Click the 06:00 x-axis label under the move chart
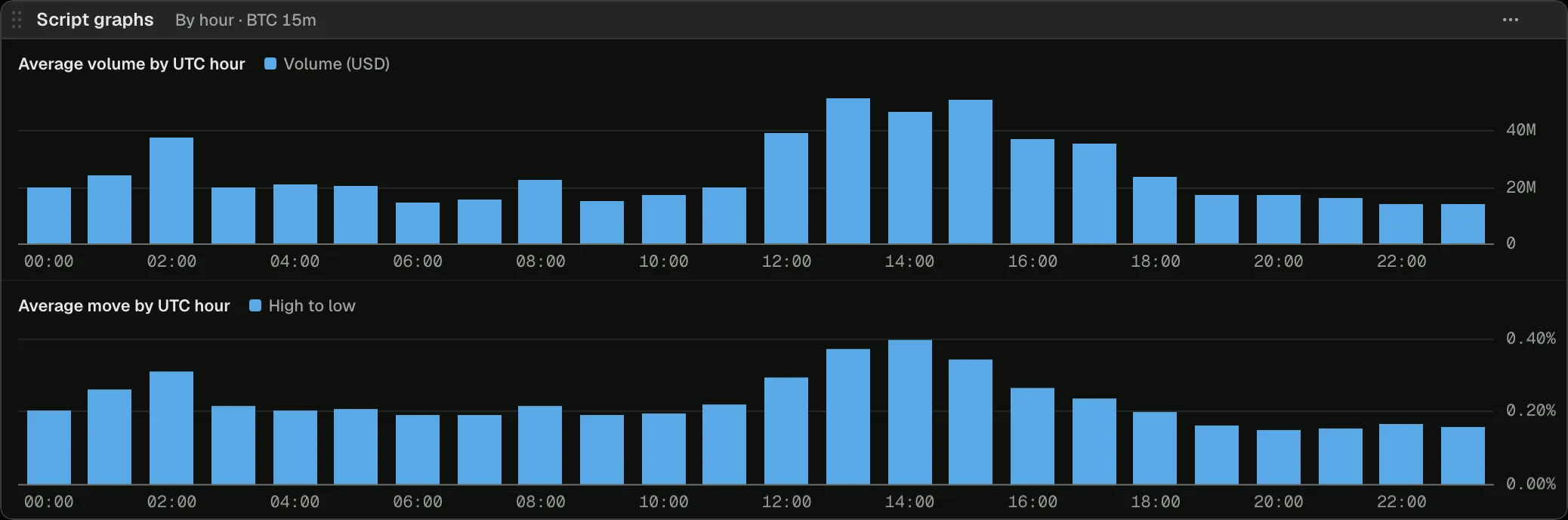1568x520 pixels. pos(418,502)
